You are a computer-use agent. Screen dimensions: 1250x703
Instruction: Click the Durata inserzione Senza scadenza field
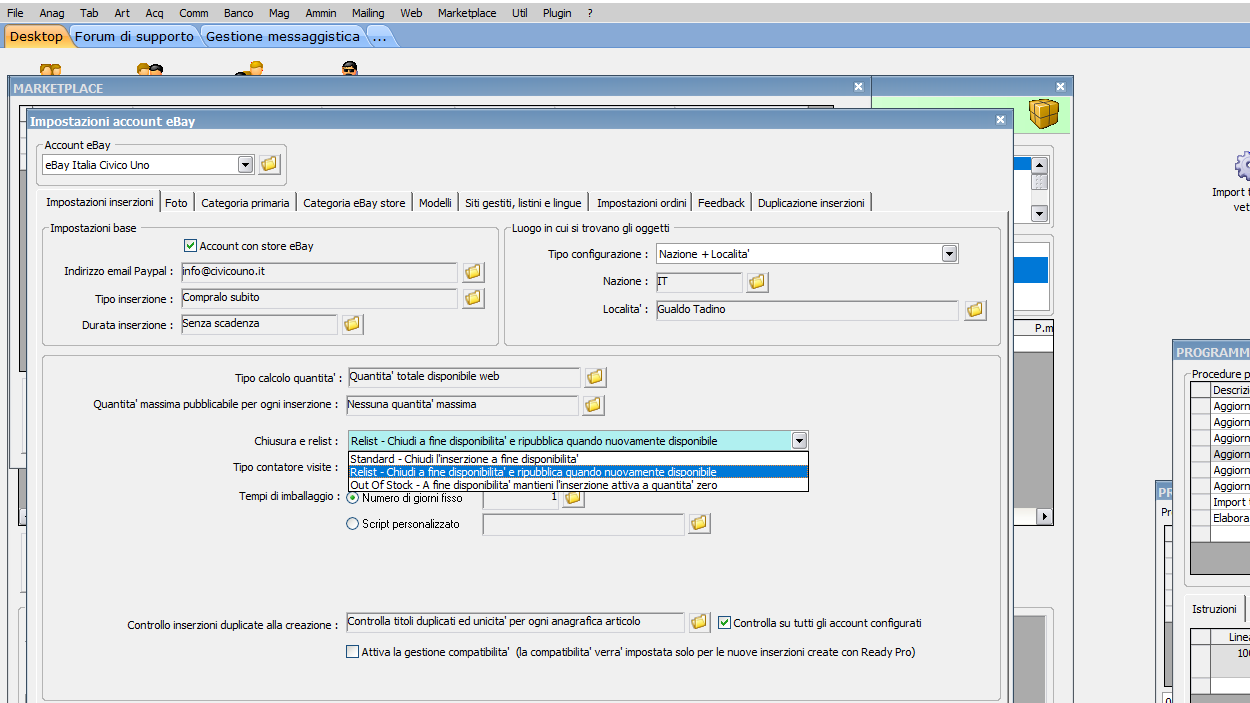point(259,324)
